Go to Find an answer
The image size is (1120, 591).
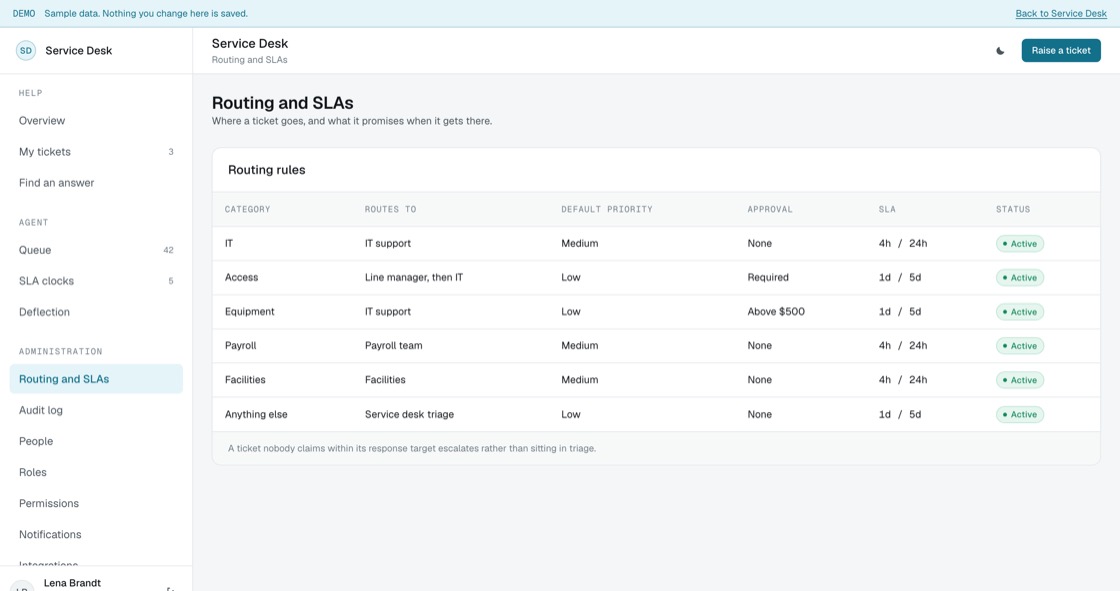tap(96, 183)
